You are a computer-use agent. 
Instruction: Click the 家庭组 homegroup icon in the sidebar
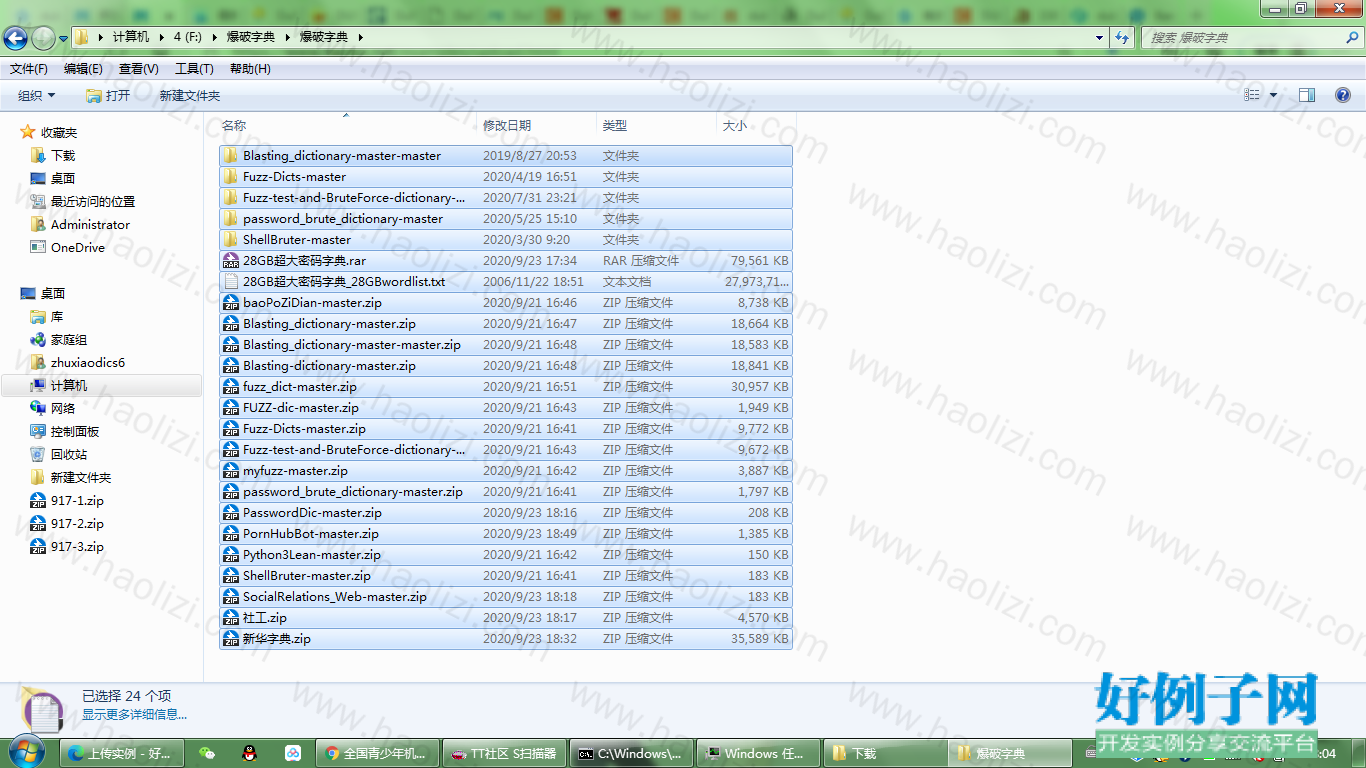38,340
